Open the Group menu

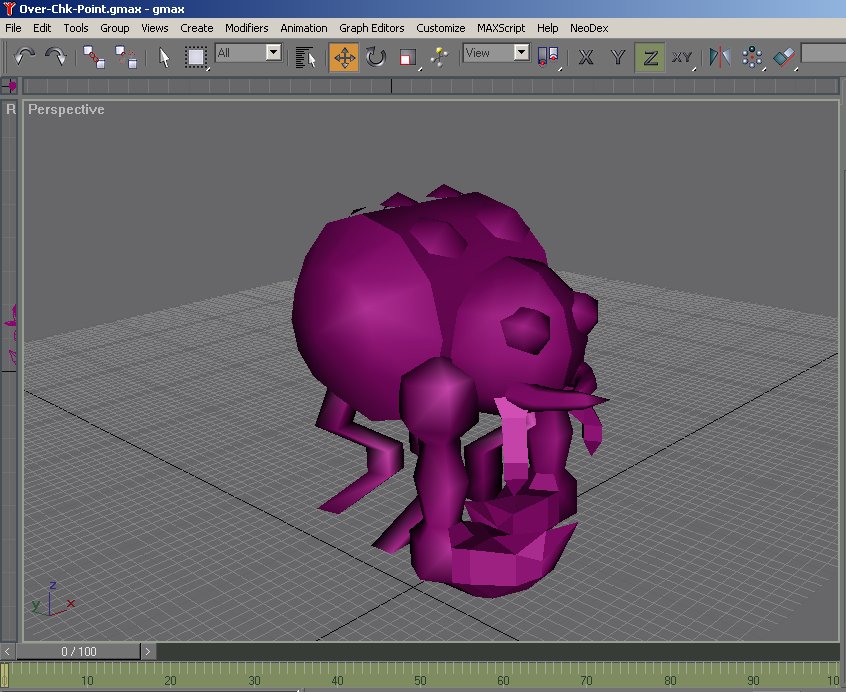(114, 28)
